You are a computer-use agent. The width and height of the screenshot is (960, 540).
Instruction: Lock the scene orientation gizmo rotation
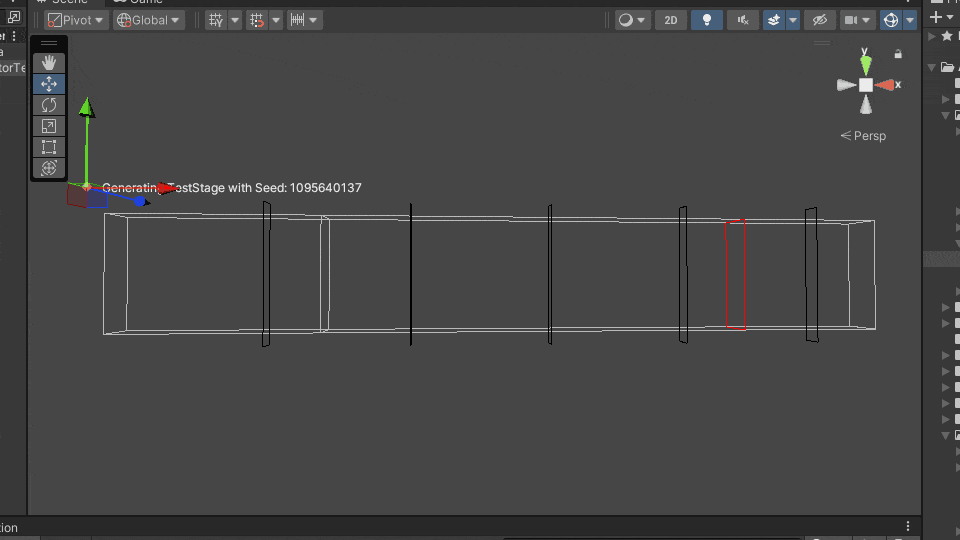pyautogui.click(x=898, y=54)
